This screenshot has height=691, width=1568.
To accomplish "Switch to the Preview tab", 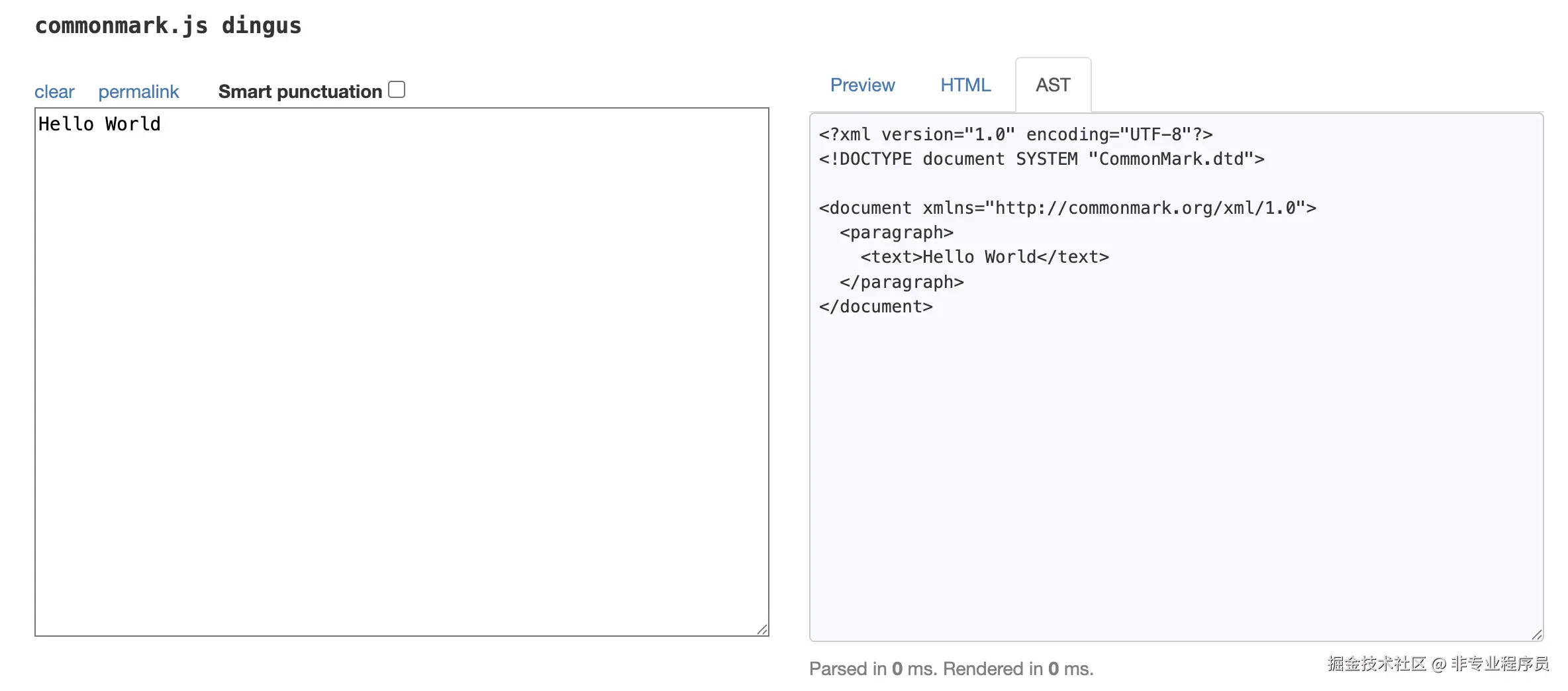I will click(x=862, y=85).
